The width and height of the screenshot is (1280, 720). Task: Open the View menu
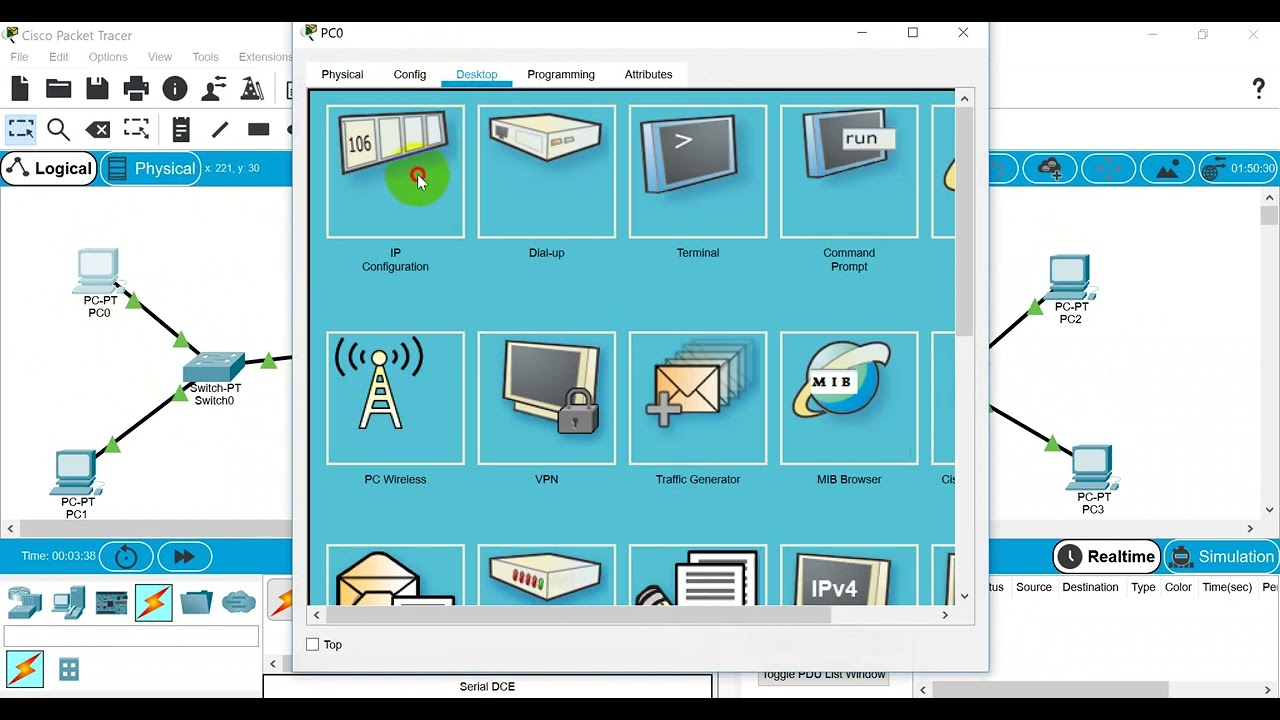pos(160,57)
